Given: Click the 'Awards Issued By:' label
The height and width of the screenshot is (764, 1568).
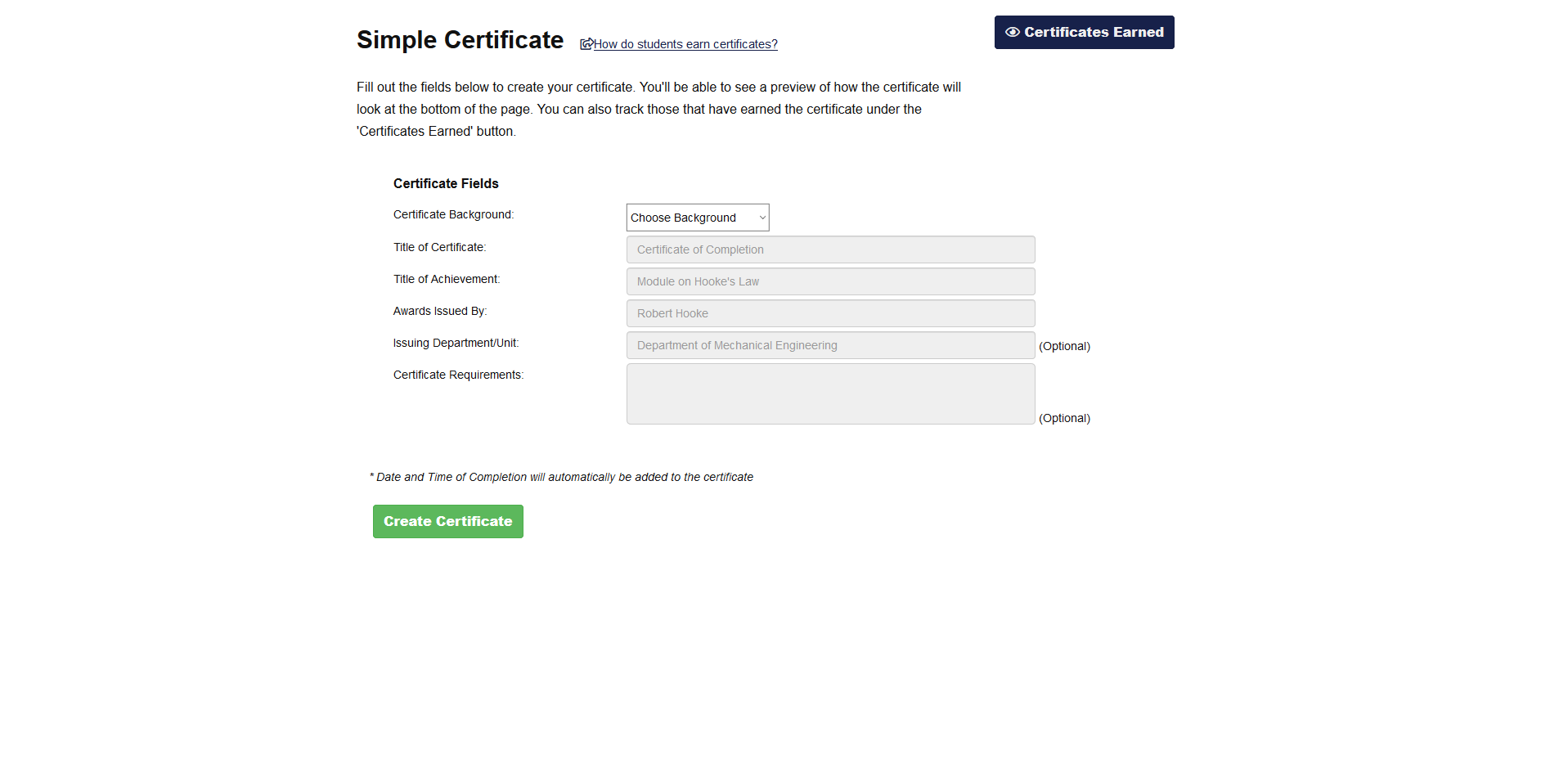Looking at the screenshot, I should click(439, 311).
